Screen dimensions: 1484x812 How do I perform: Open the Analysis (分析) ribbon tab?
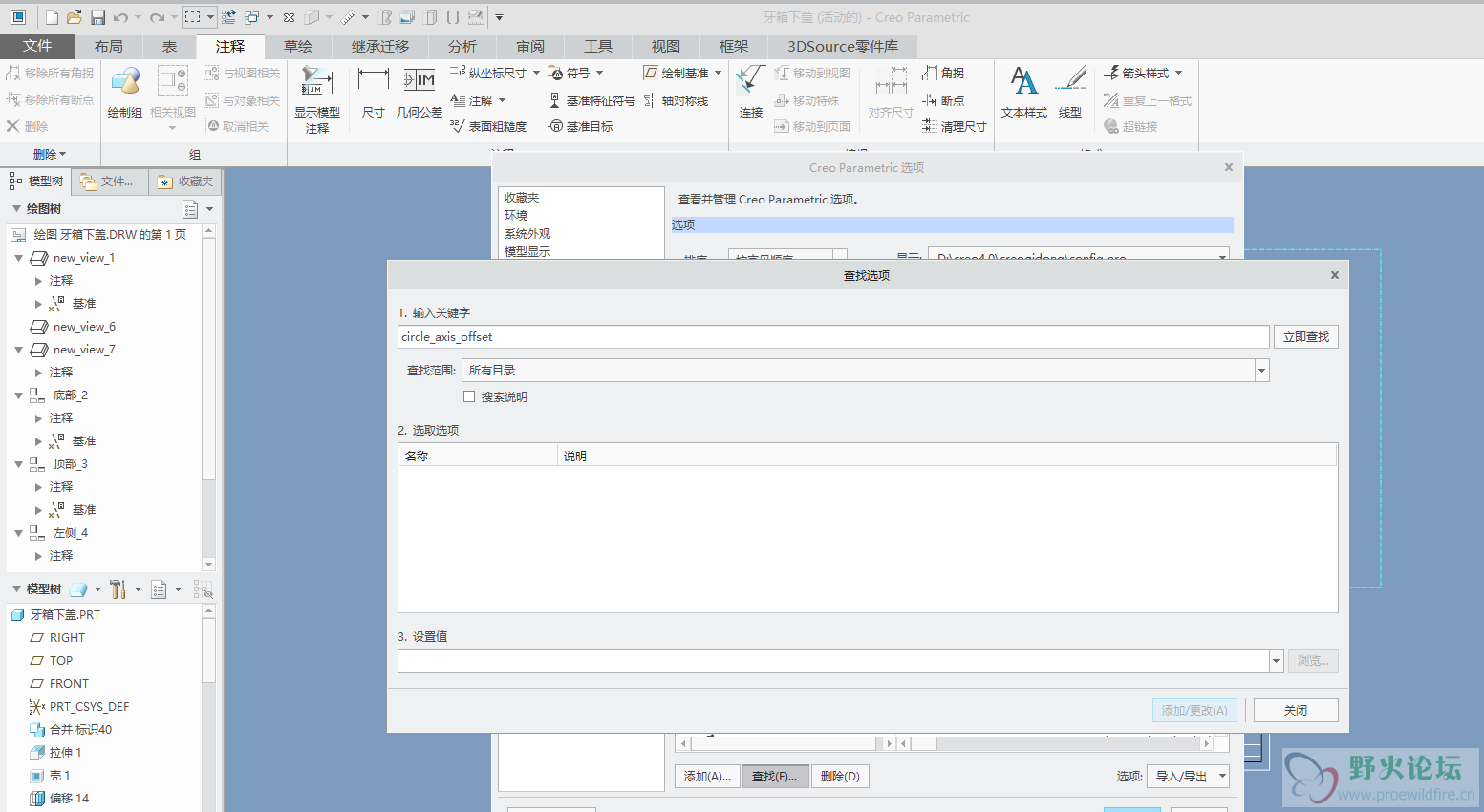pyautogui.click(x=462, y=46)
